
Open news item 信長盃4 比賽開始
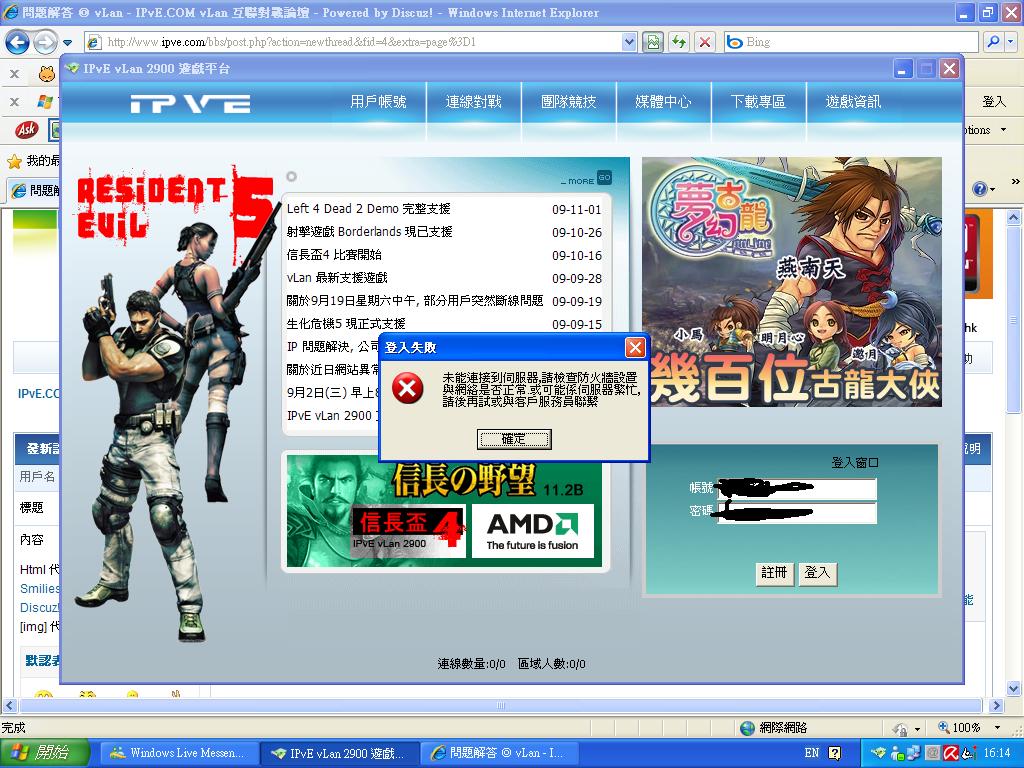tap(334, 255)
